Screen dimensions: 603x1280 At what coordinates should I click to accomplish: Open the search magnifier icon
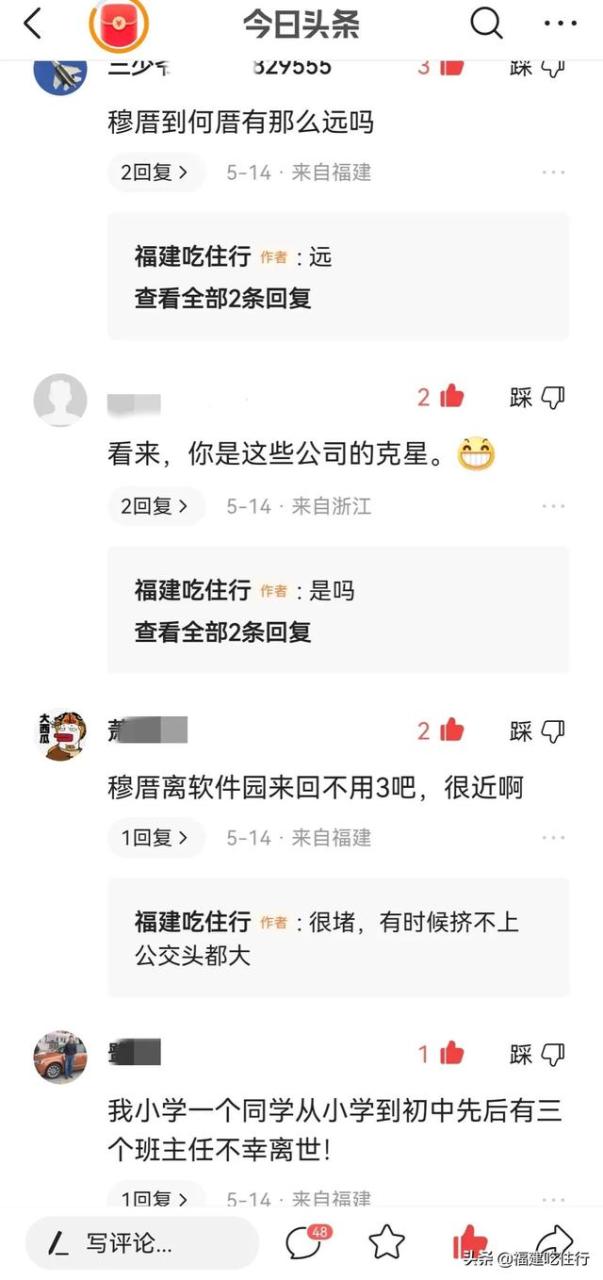click(x=486, y=23)
